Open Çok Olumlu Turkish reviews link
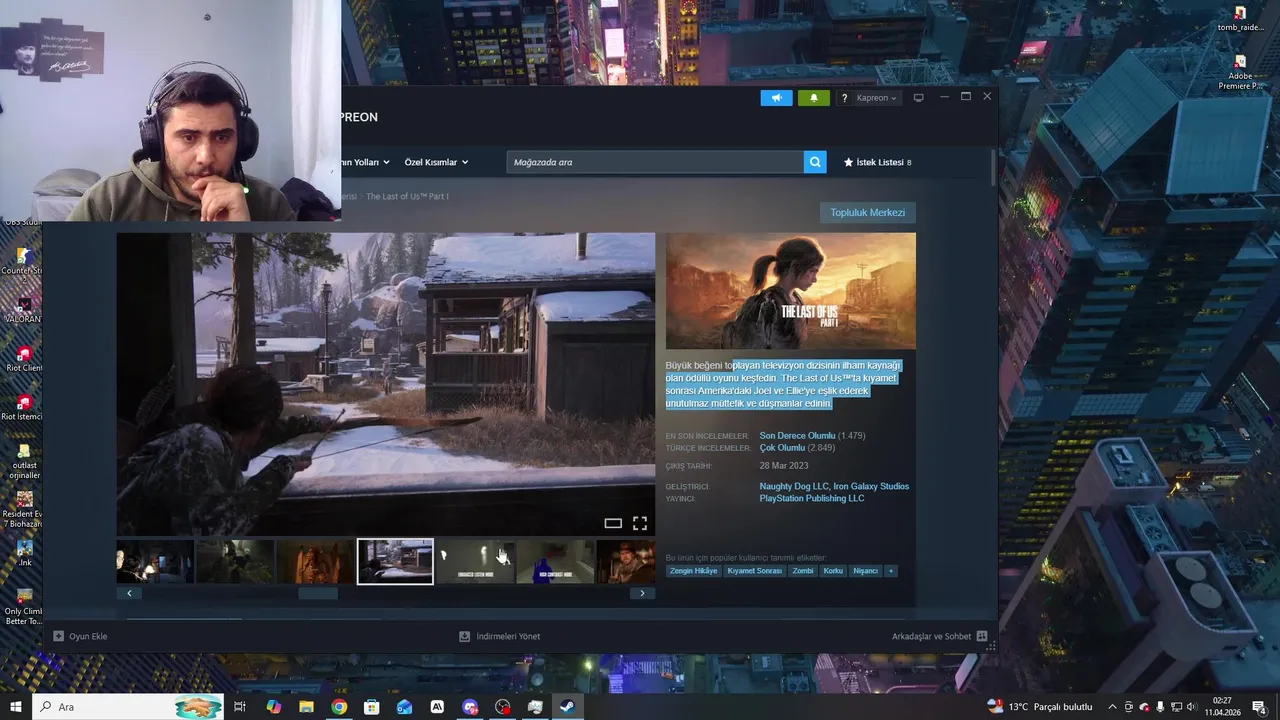The height and width of the screenshot is (720, 1280). 782,448
